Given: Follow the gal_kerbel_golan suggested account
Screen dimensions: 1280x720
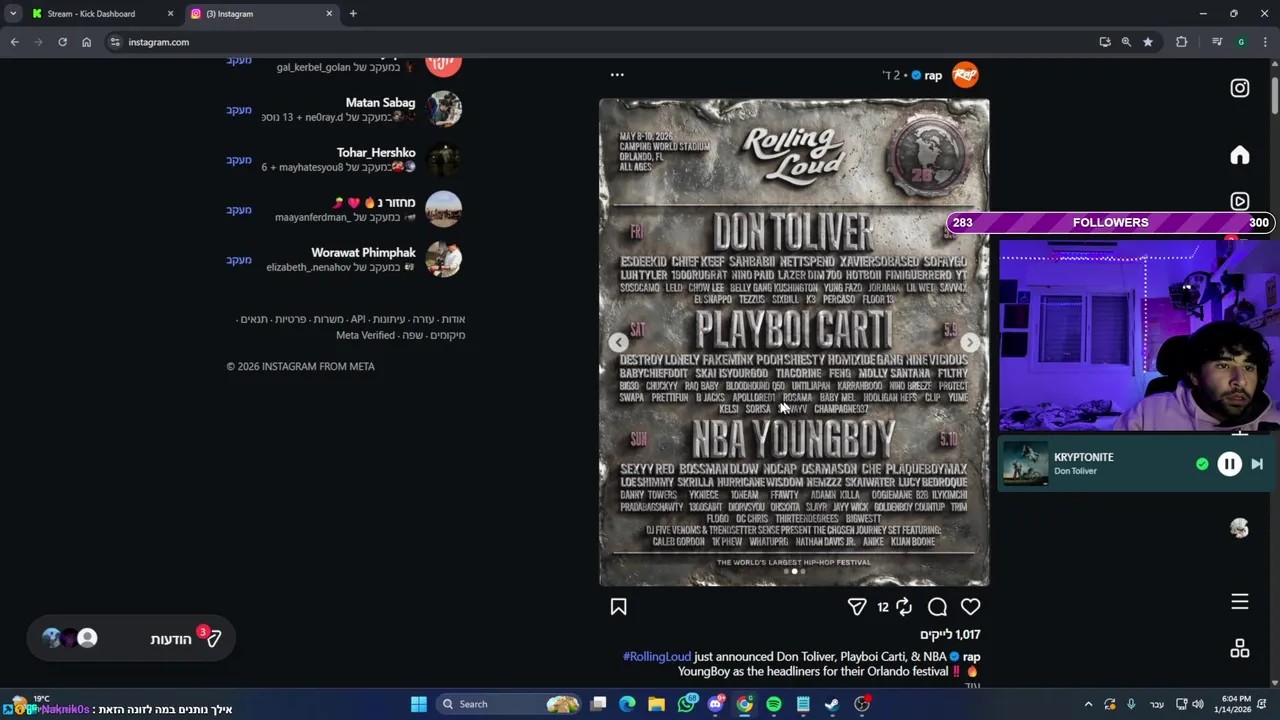Looking at the screenshot, I should (239, 61).
